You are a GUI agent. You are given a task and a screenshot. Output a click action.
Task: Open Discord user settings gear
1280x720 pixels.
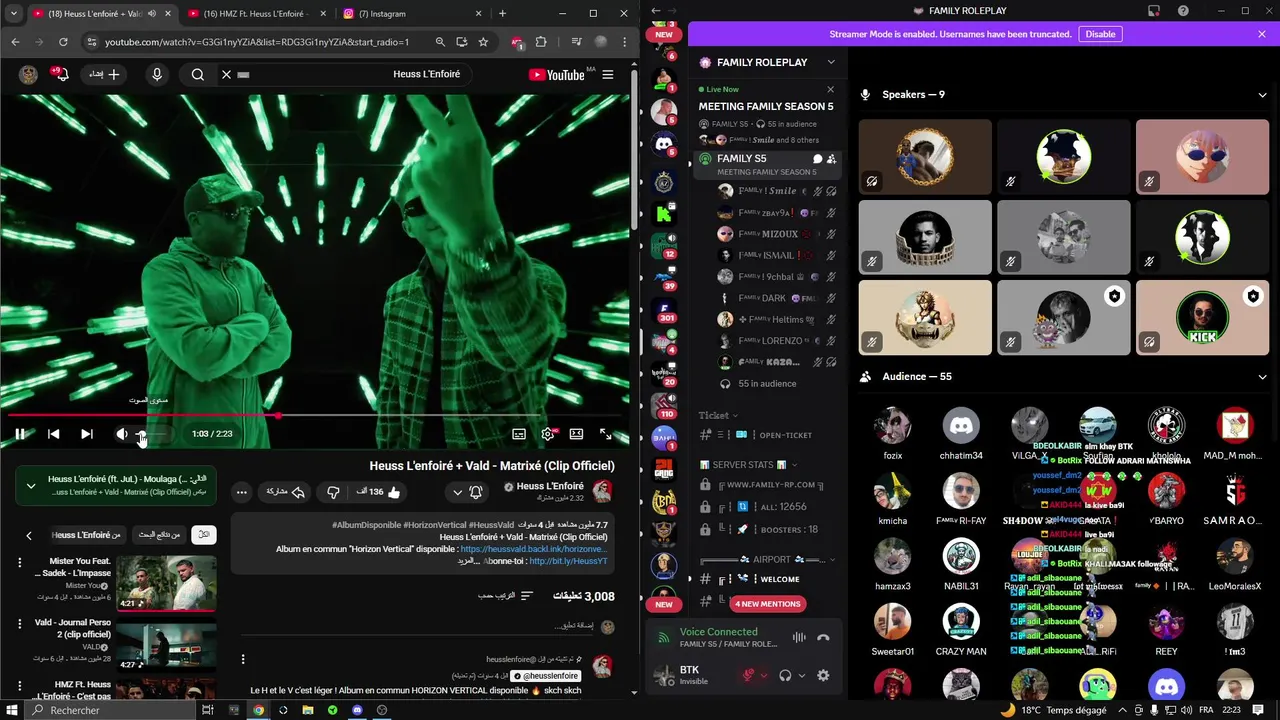tap(823, 676)
